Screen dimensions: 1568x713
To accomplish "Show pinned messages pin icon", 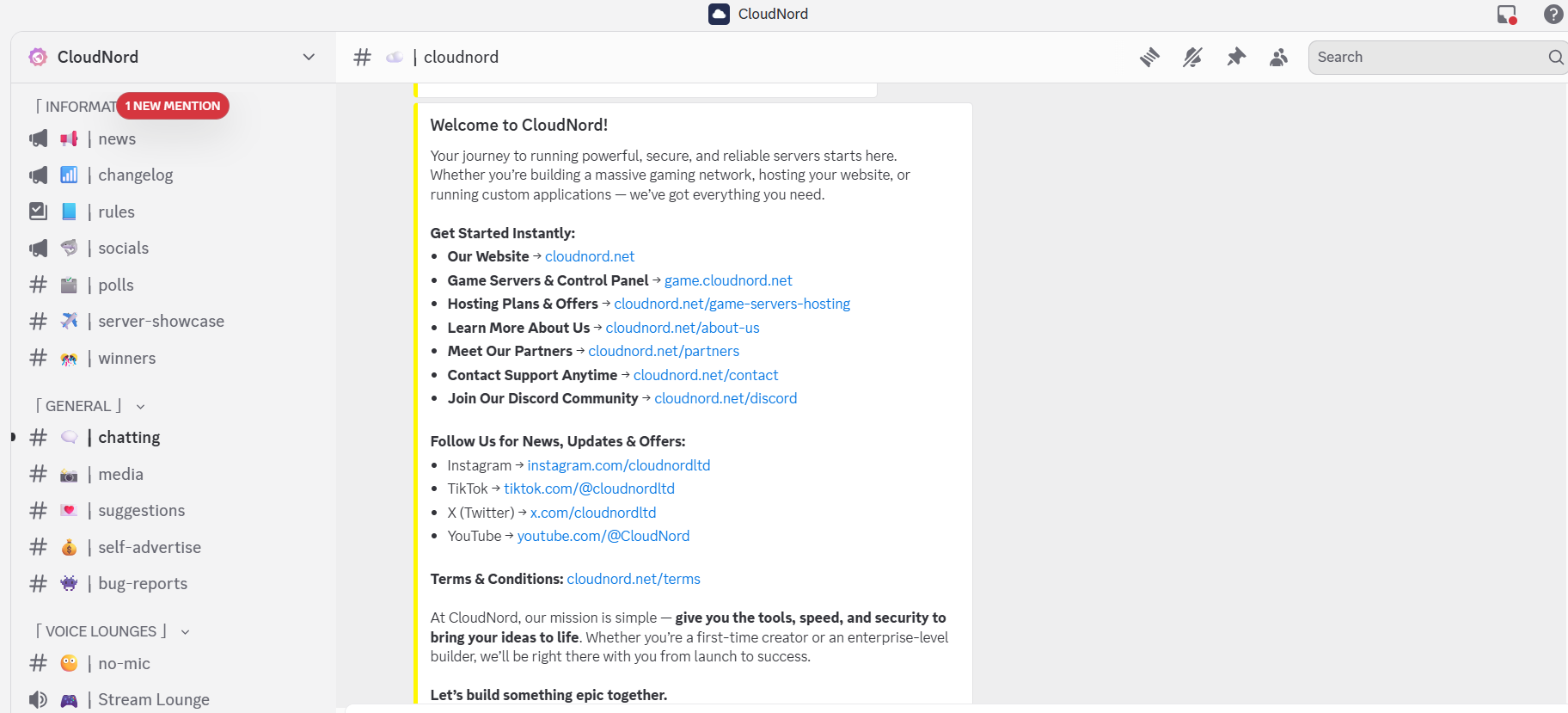I will (1236, 58).
